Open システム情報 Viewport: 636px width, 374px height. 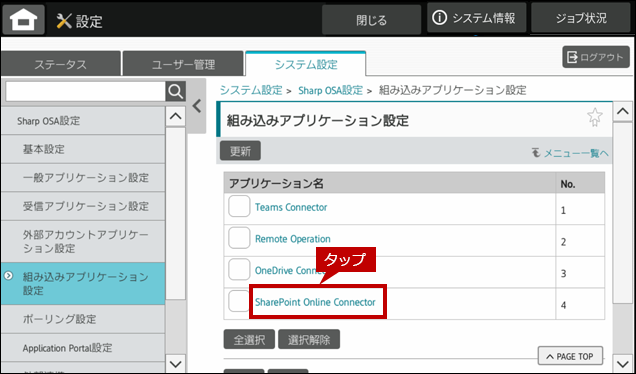click(x=477, y=18)
